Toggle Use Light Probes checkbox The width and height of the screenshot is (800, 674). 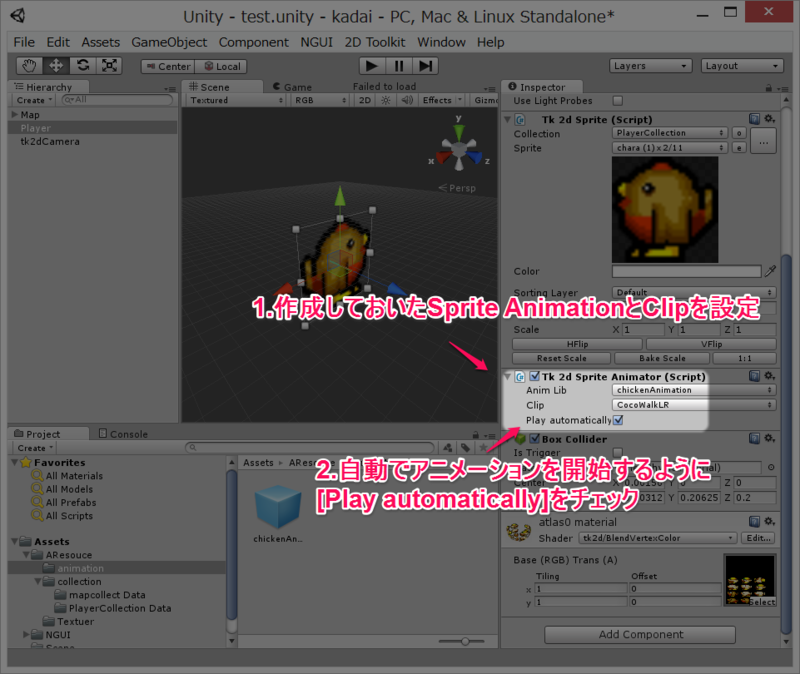(x=618, y=101)
